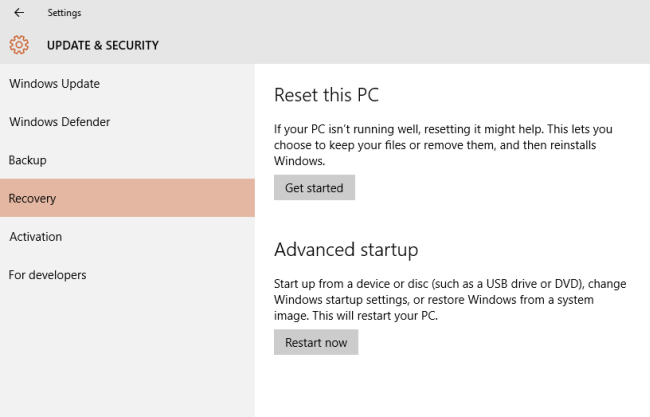Click empty title bar area right of Settings
650x417 pixels.
350,13
